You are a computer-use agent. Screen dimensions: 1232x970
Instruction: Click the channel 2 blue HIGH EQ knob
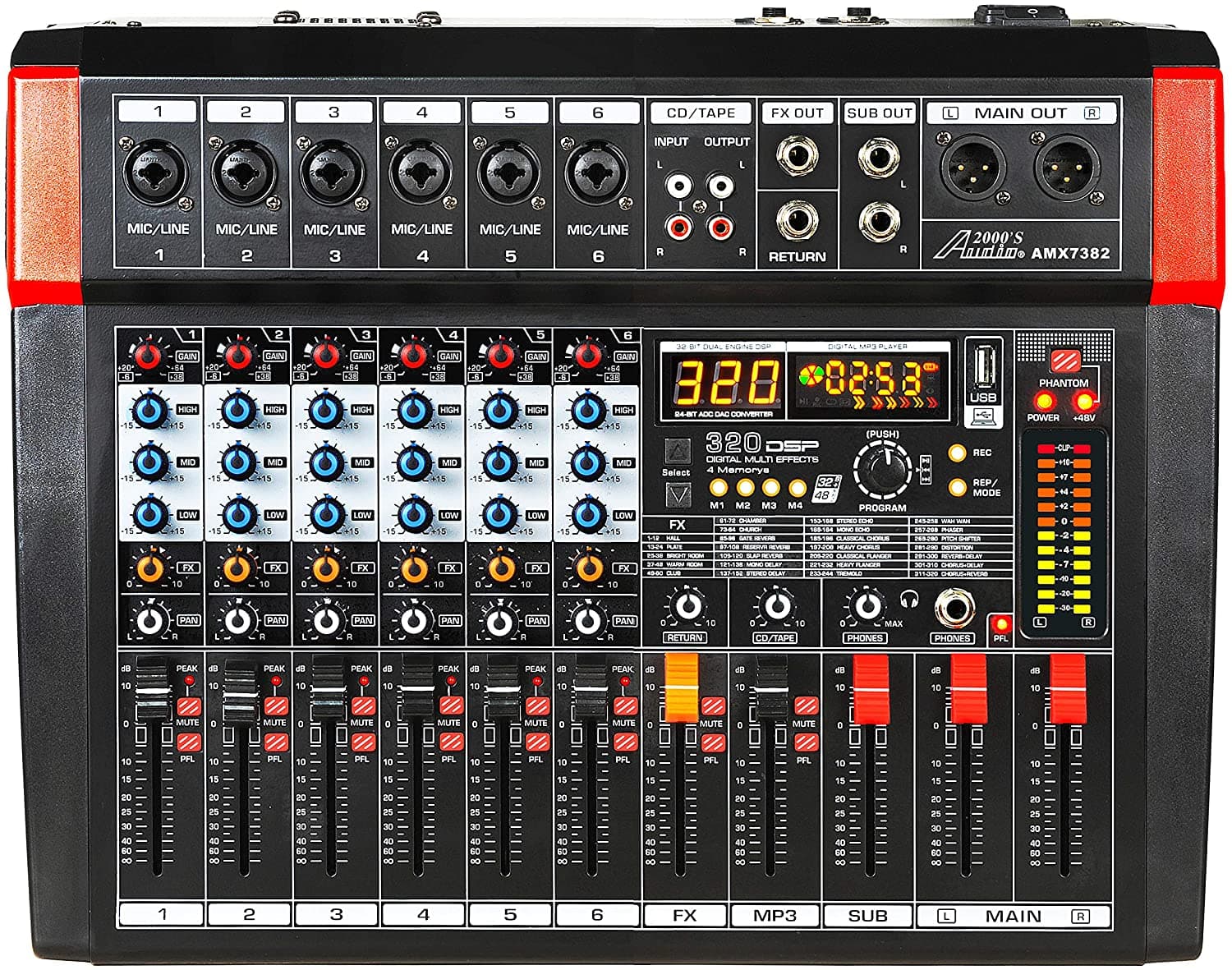(238, 410)
